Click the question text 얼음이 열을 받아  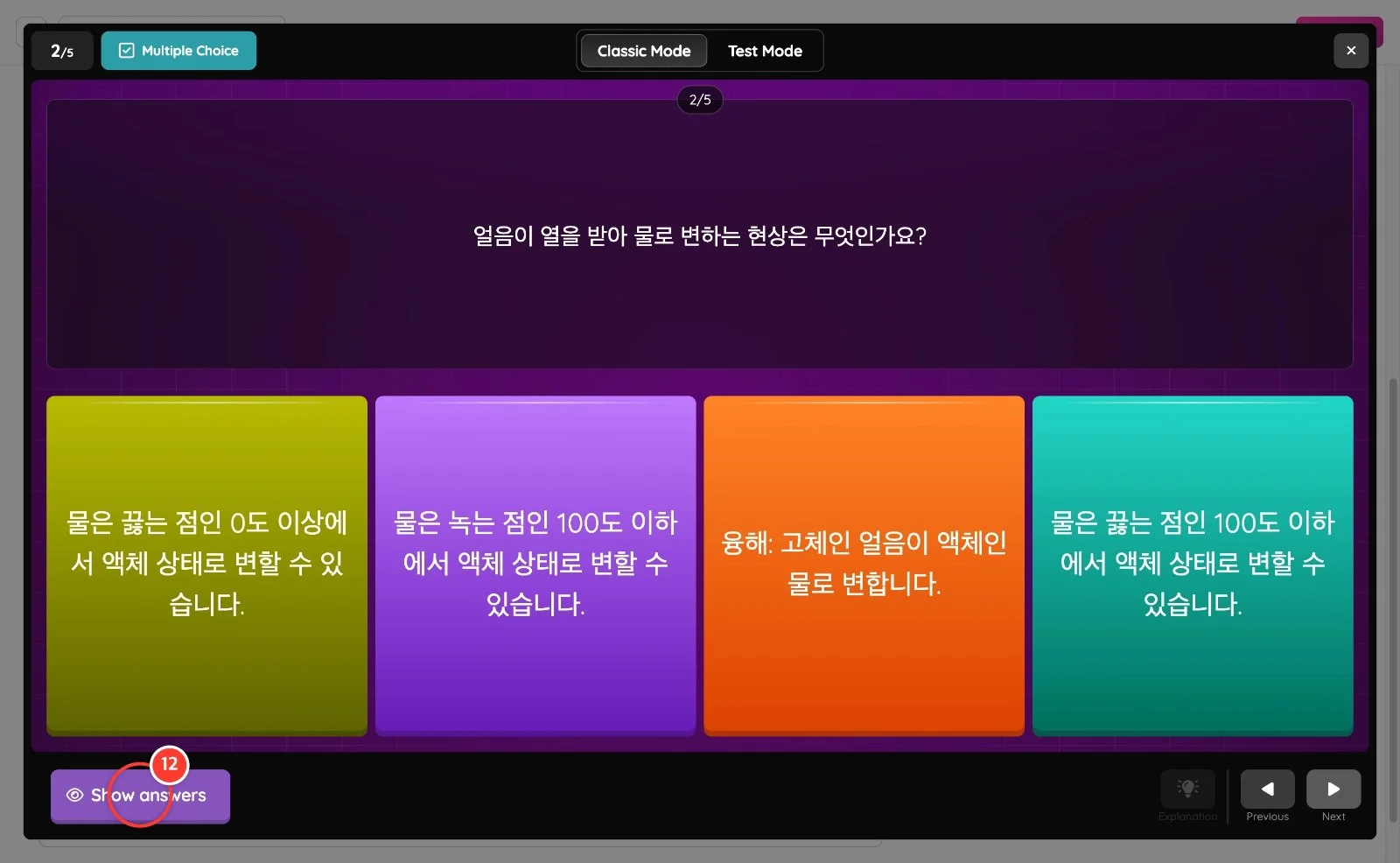[700, 236]
